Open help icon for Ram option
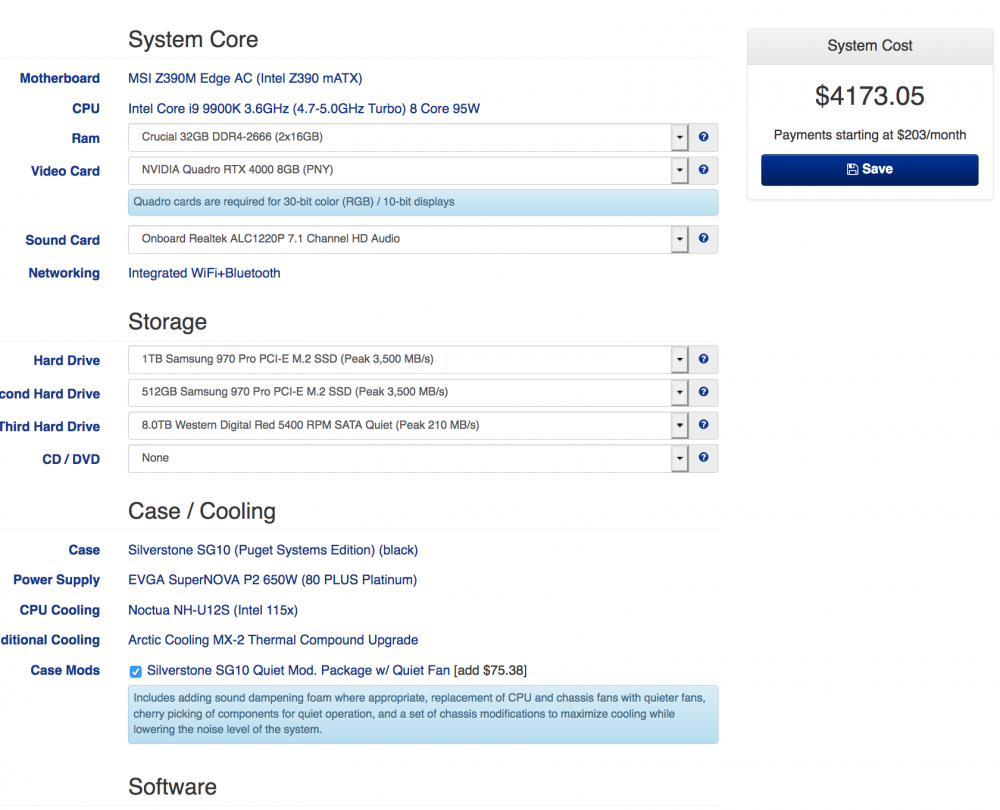Image resolution: width=1000 pixels, height=810 pixels. 703,137
